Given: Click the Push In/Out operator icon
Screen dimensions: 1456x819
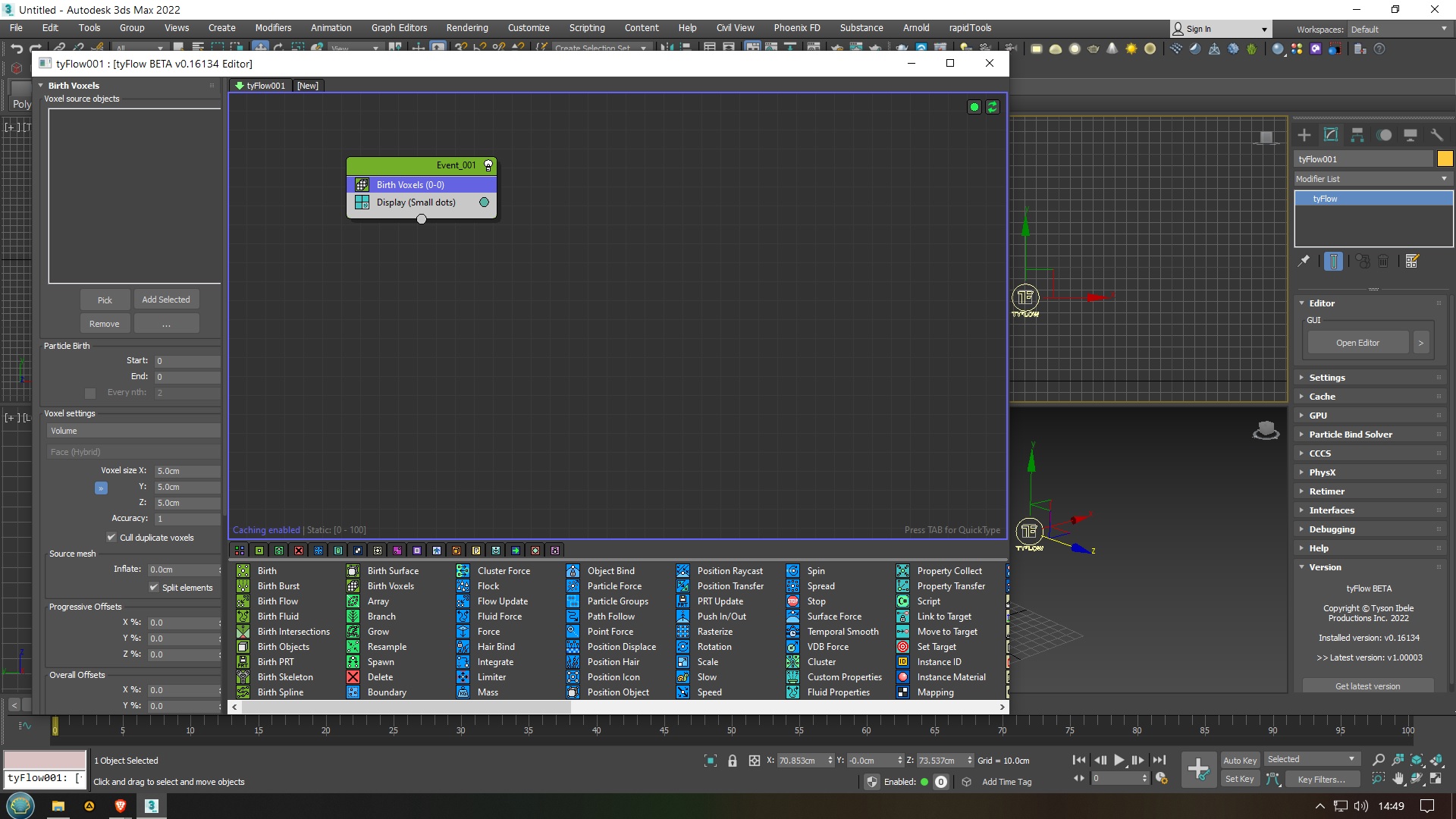Looking at the screenshot, I should pyautogui.click(x=682, y=617).
